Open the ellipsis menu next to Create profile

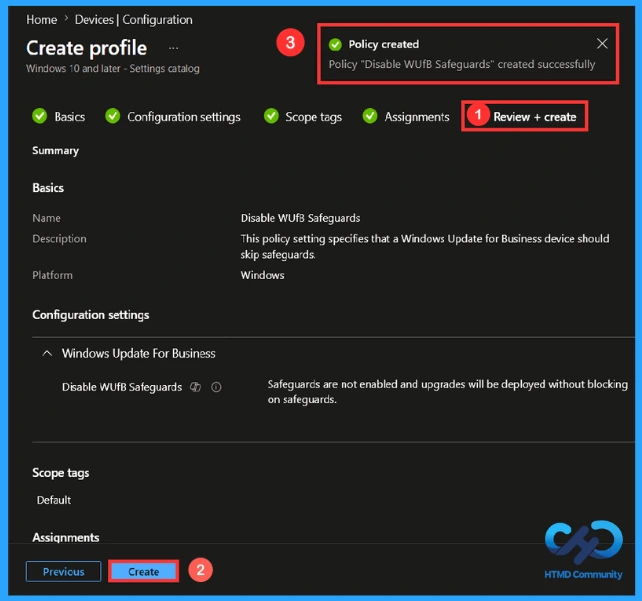(x=174, y=48)
